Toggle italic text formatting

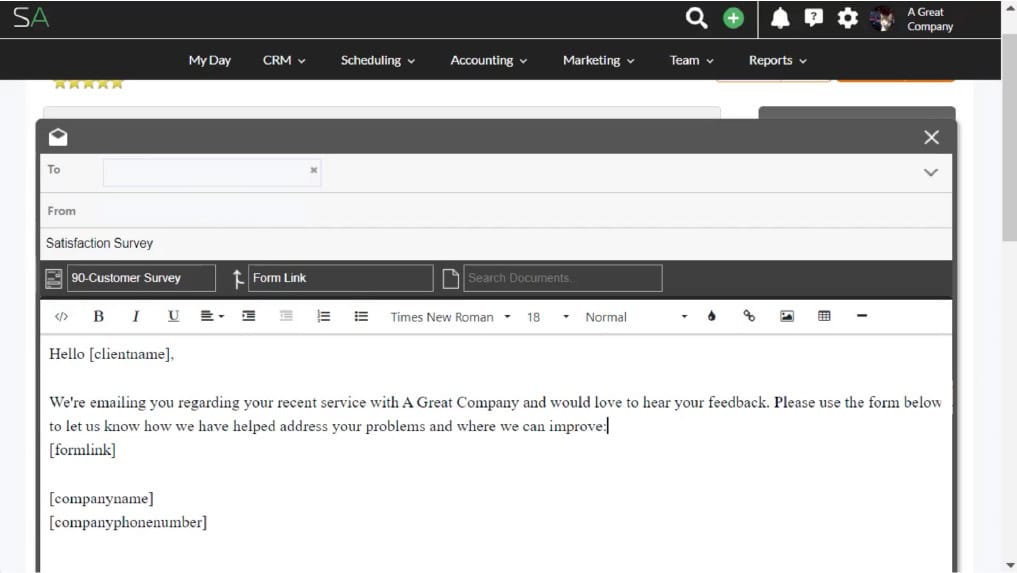[x=135, y=316]
